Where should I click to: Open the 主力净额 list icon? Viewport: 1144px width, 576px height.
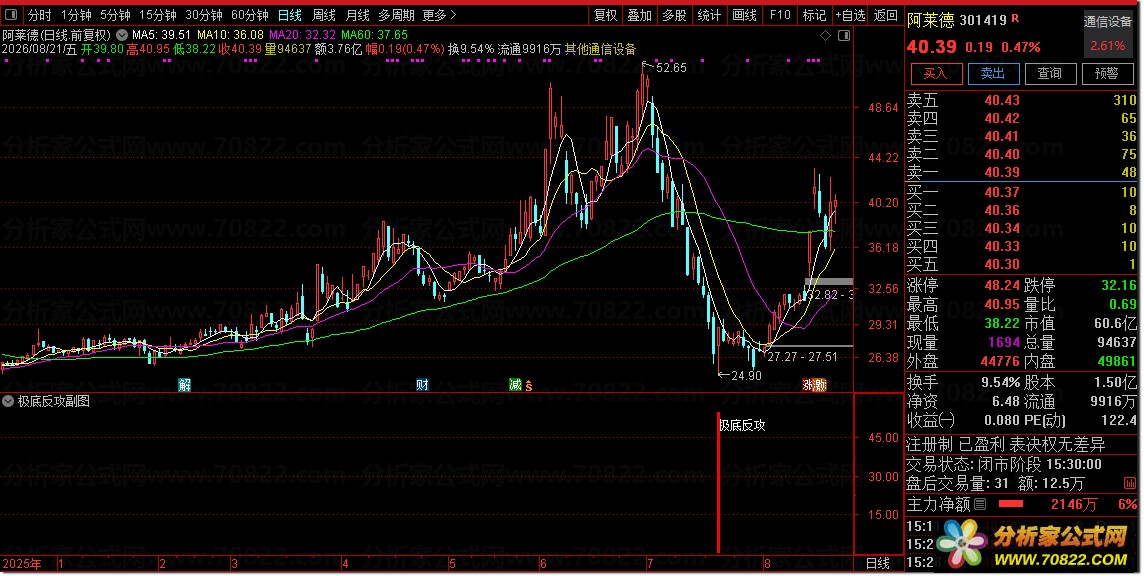click(980, 504)
